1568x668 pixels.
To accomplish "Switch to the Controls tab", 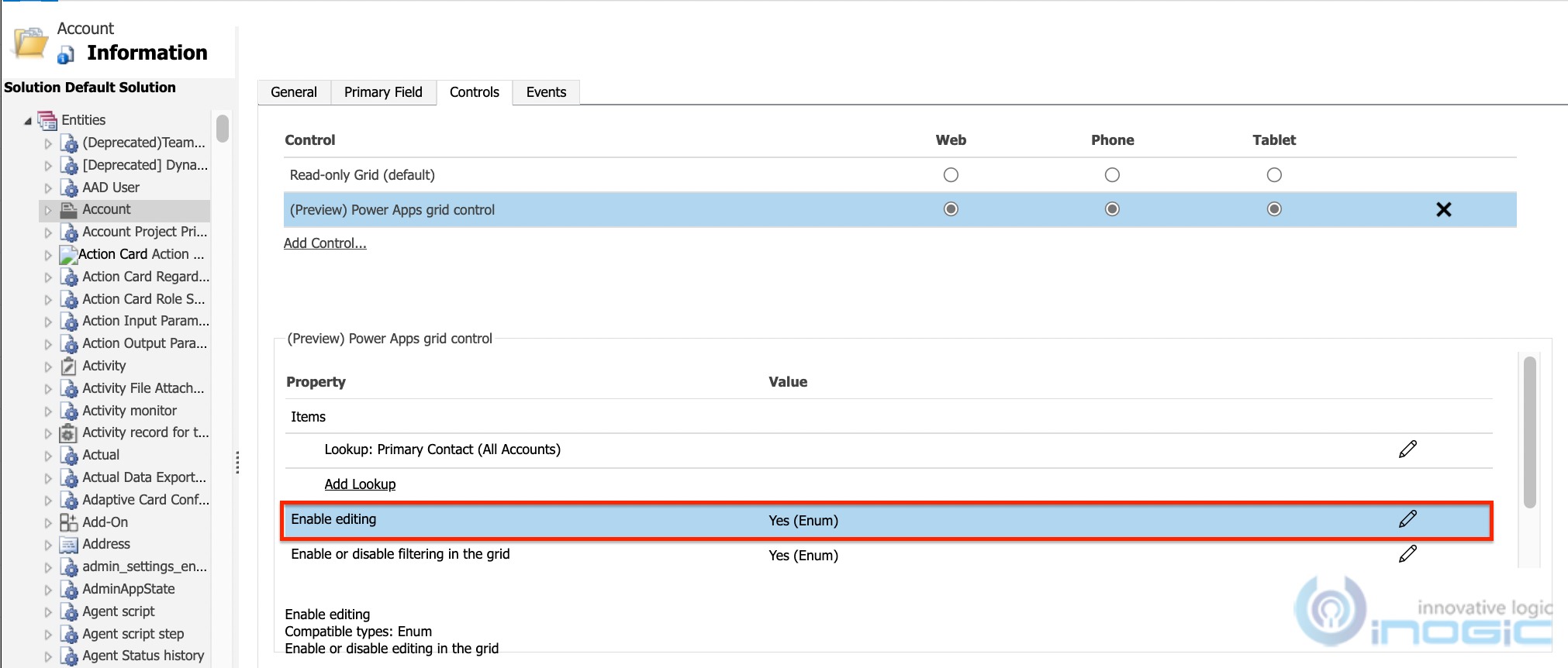I will [x=474, y=92].
